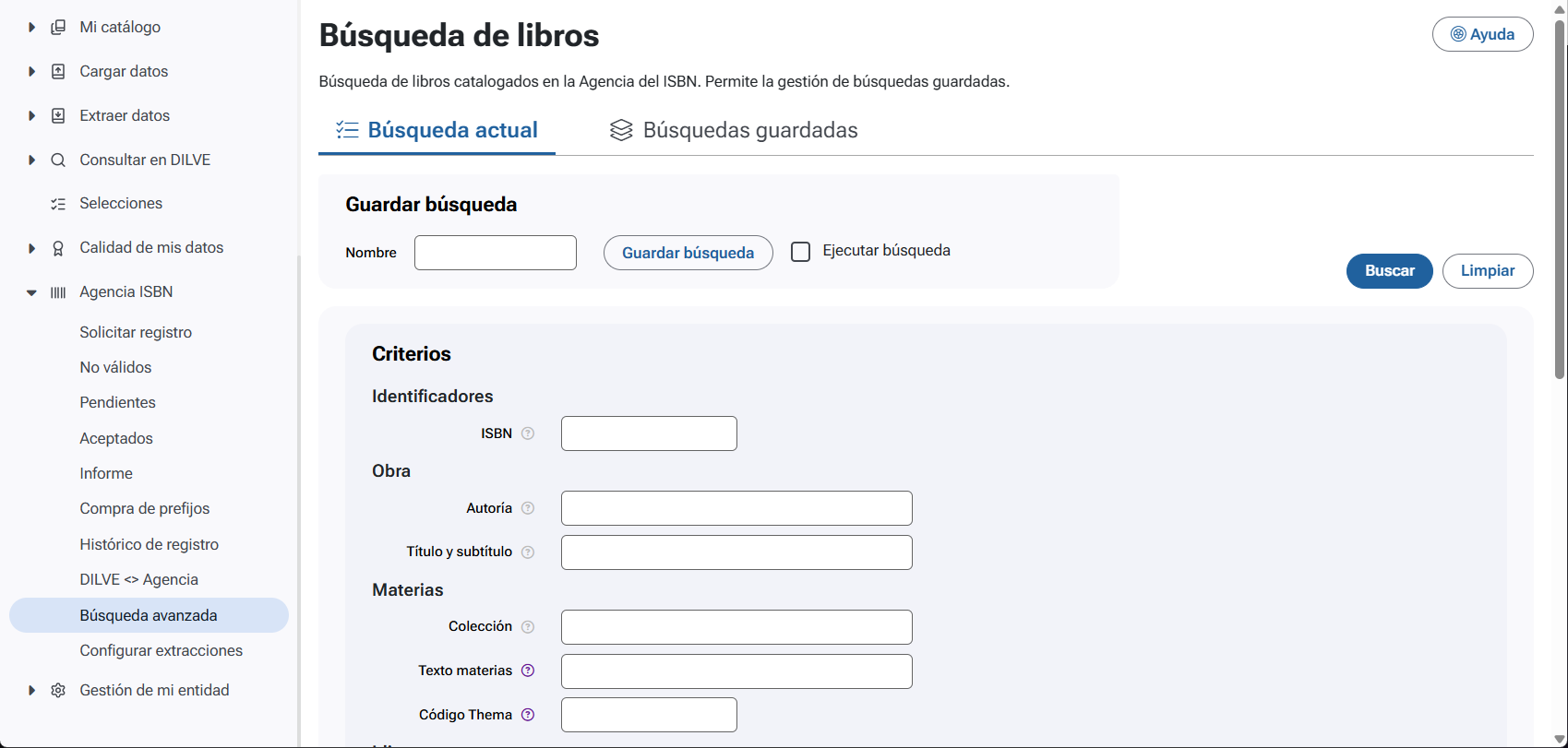The width and height of the screenshot is (1568, 748).
Task: Open Solicitar registro in the sidebar
Action: [136, 332]
